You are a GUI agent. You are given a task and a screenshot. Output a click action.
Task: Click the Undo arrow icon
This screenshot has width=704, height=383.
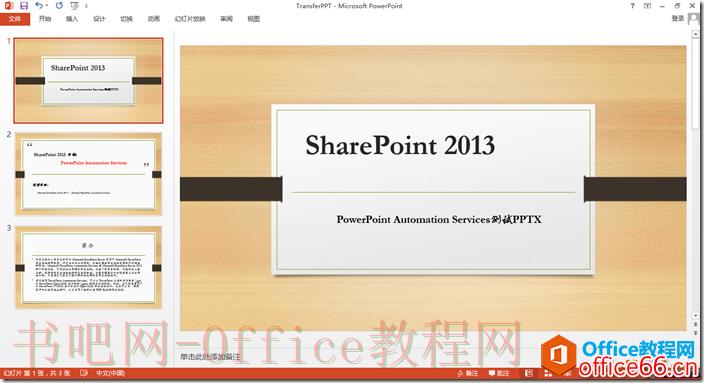pos(39,5)
